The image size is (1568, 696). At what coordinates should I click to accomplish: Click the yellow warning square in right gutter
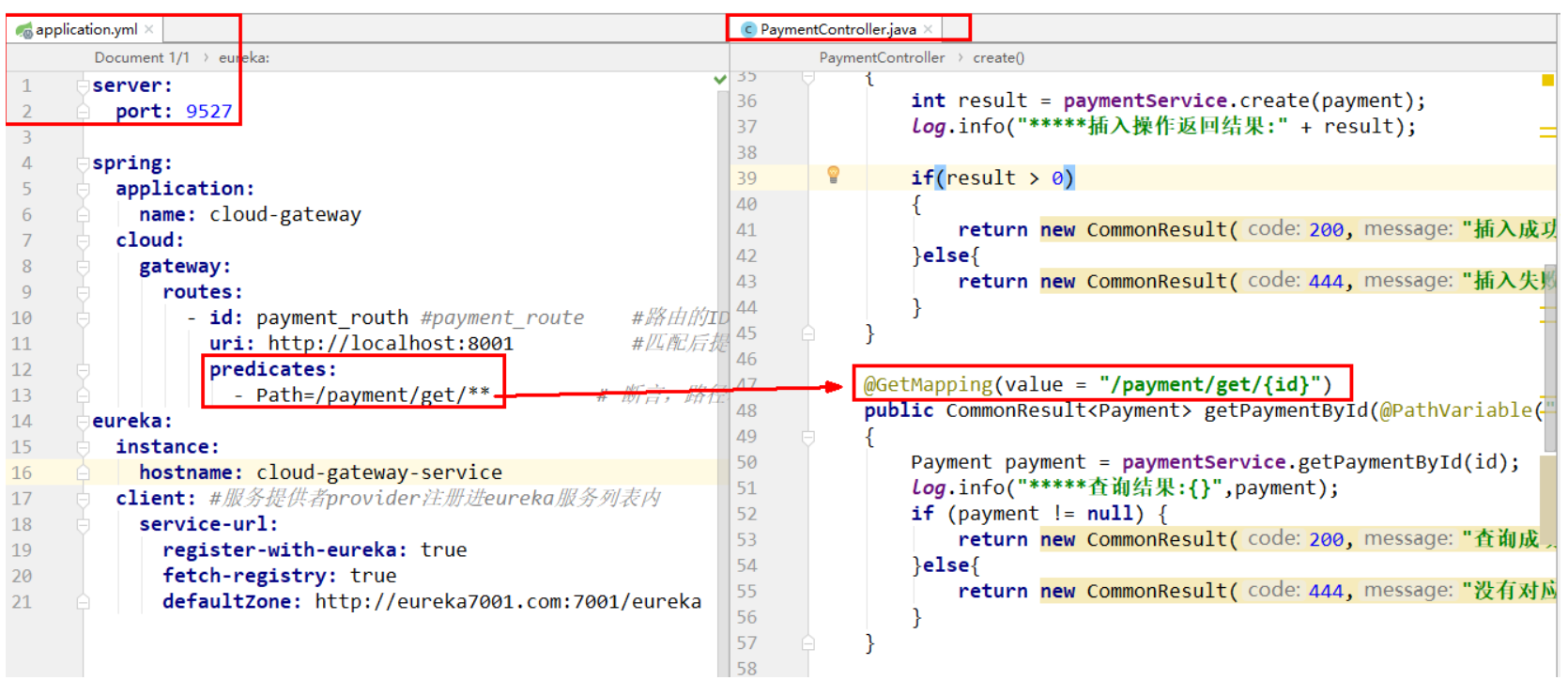(x=1547, y=81)
